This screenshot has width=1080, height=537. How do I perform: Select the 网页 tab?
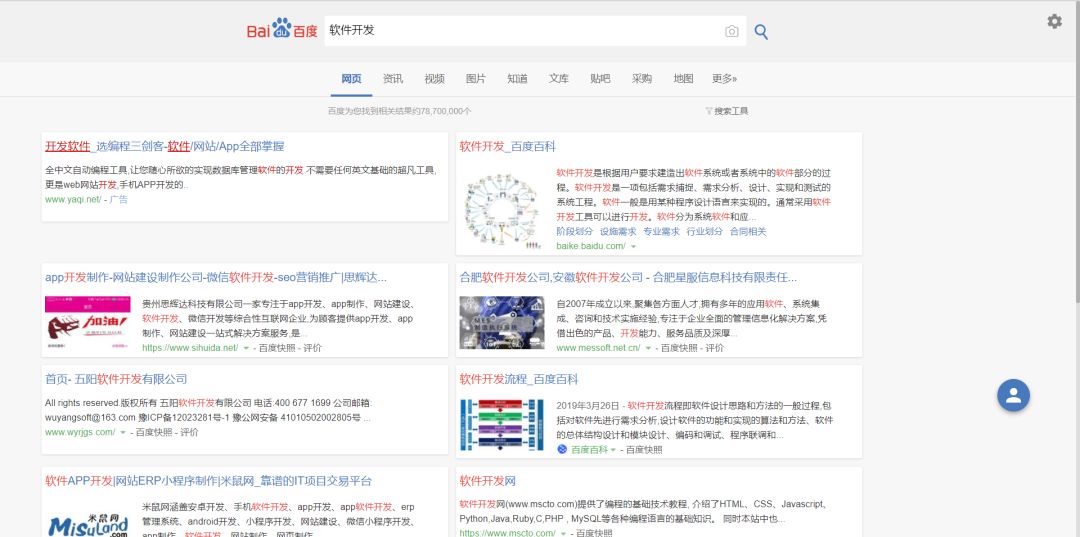coord(351,79)
